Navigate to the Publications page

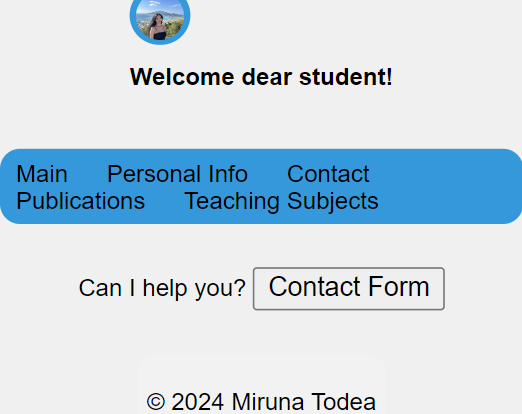tap(81, 201)
